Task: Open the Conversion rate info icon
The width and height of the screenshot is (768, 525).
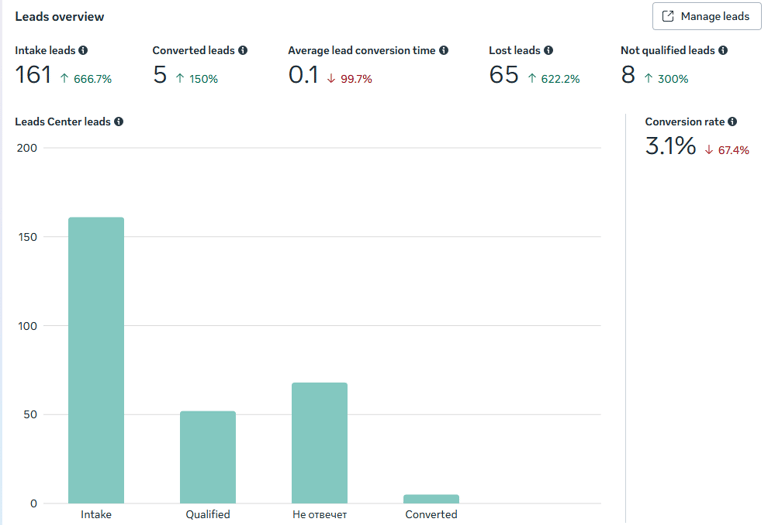Action: pos(733,122)
